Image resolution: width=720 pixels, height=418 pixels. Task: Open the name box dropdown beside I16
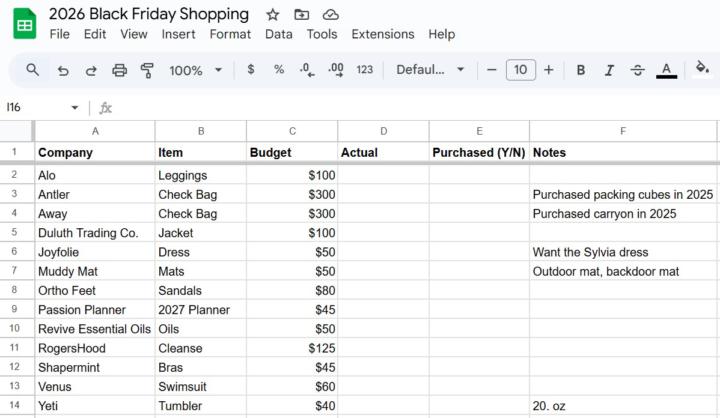point(74,107)
